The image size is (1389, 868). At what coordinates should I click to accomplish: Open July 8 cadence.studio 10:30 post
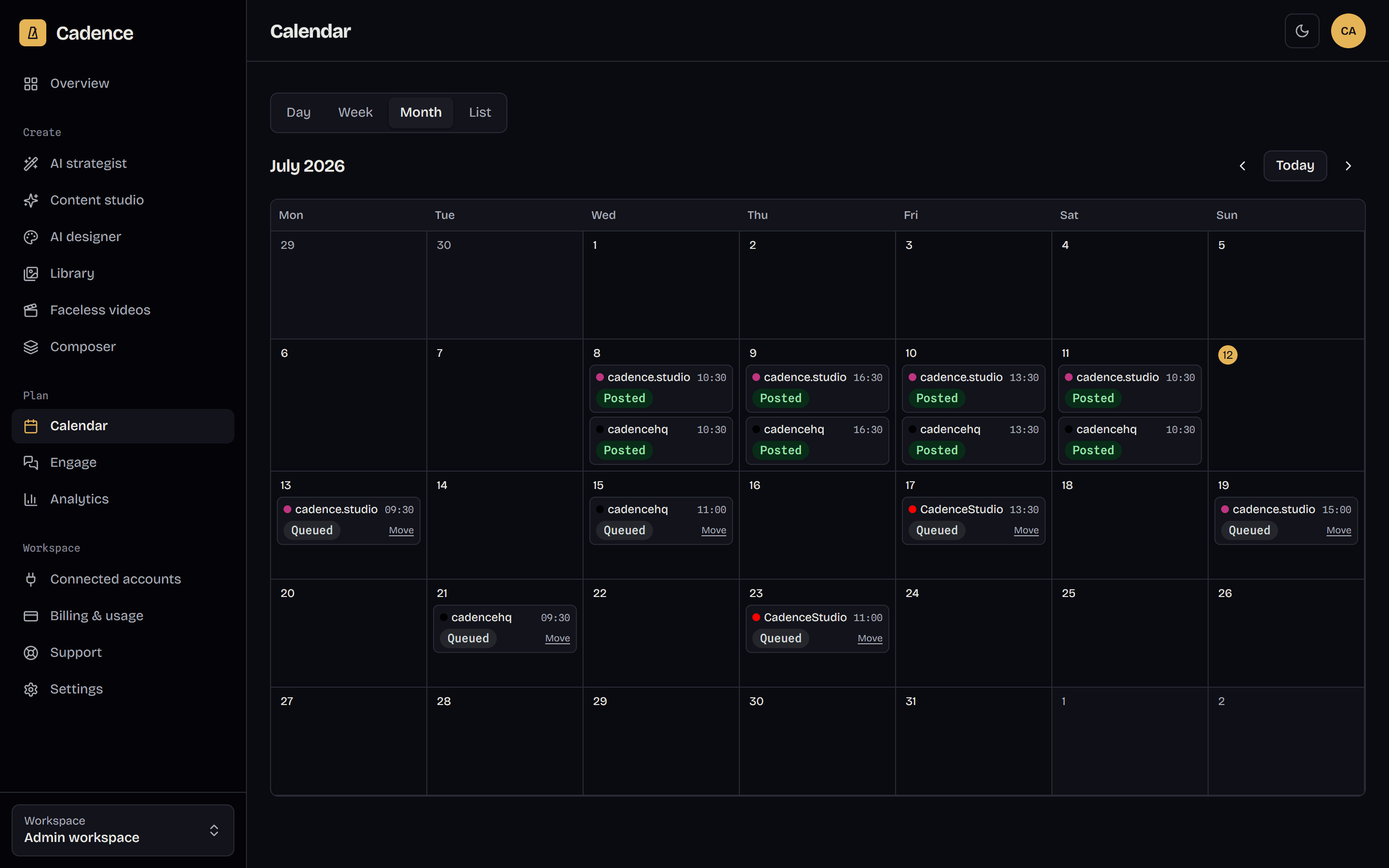tap(661, 389)
